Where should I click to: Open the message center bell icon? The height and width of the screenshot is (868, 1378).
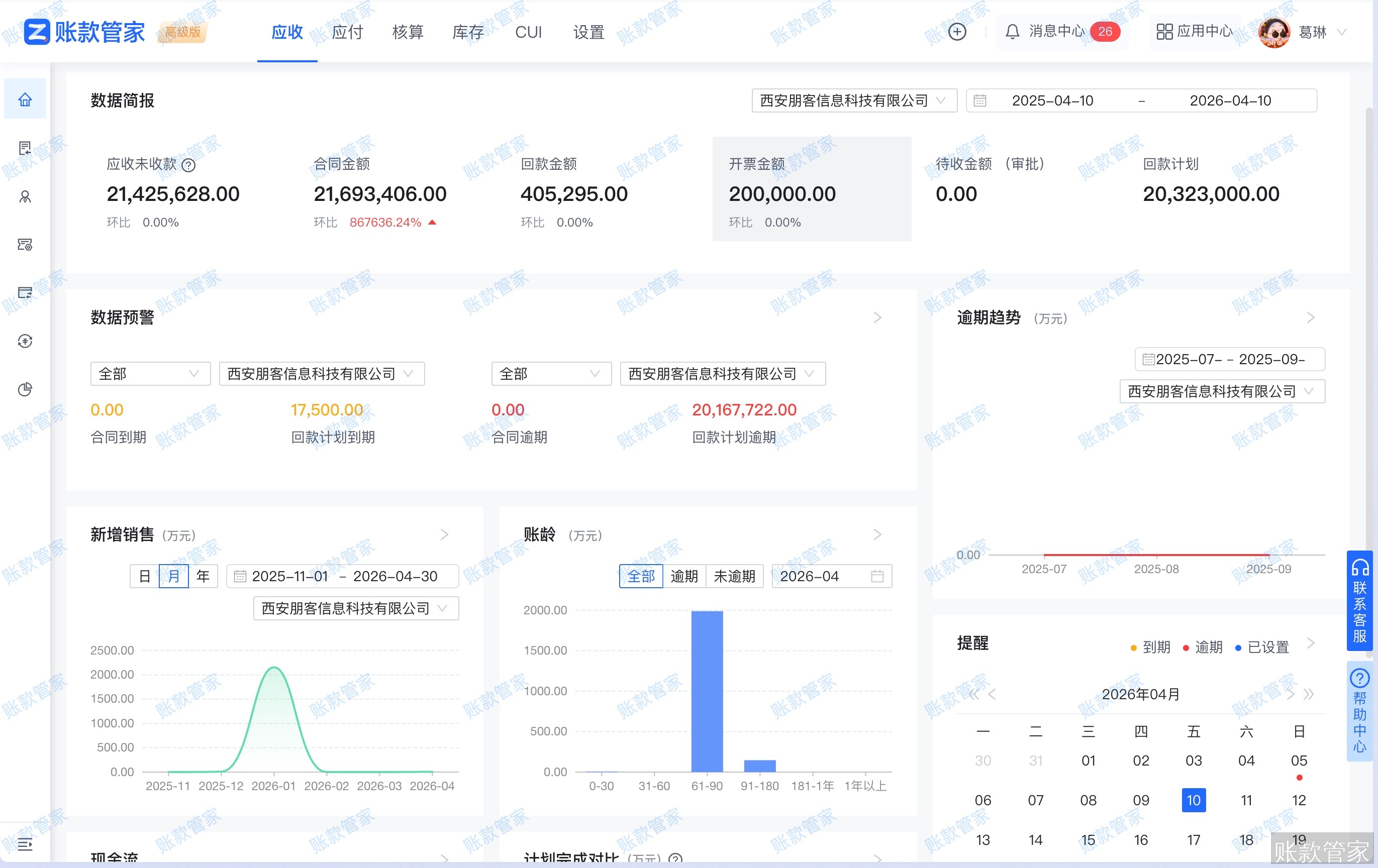click(x=1012, y=32)
